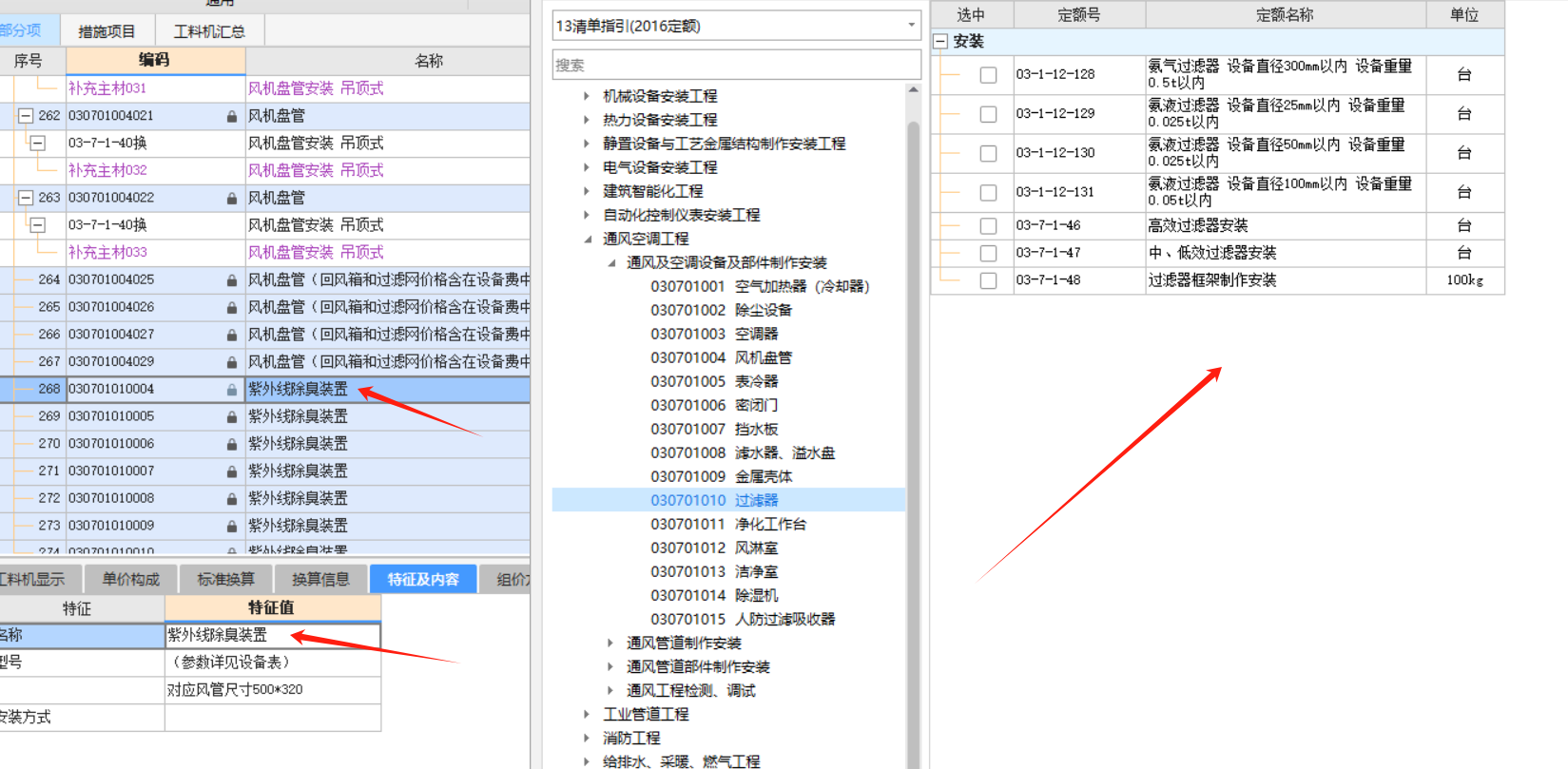Image resolution: width=1568 pixels, height=769 pixels.
Task: Collapse the 安装 group in quota table
Action: pos(940,42)
